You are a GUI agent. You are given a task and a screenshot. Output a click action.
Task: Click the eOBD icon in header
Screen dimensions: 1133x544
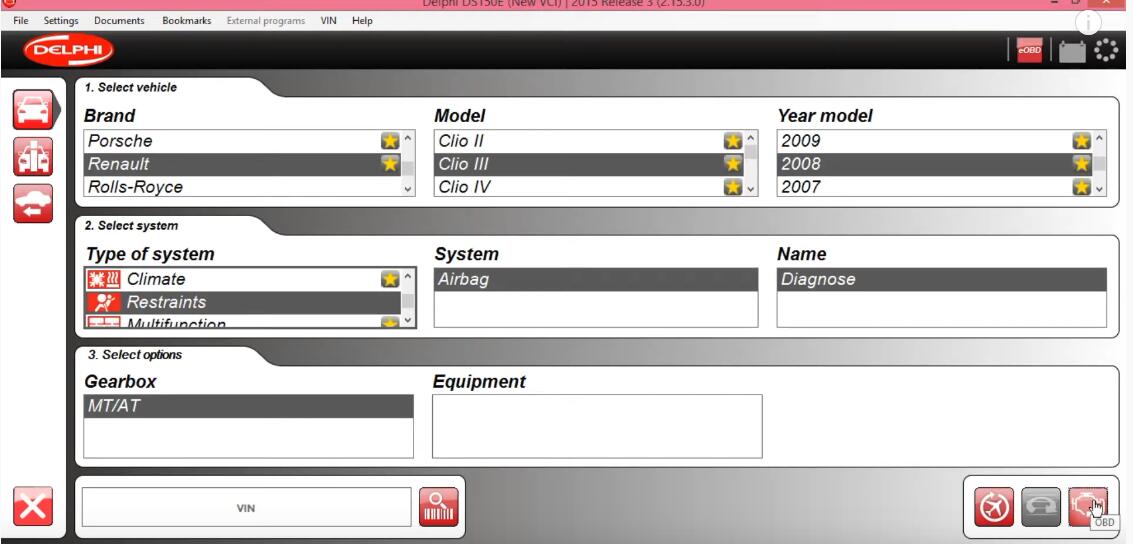(1029, 51)
